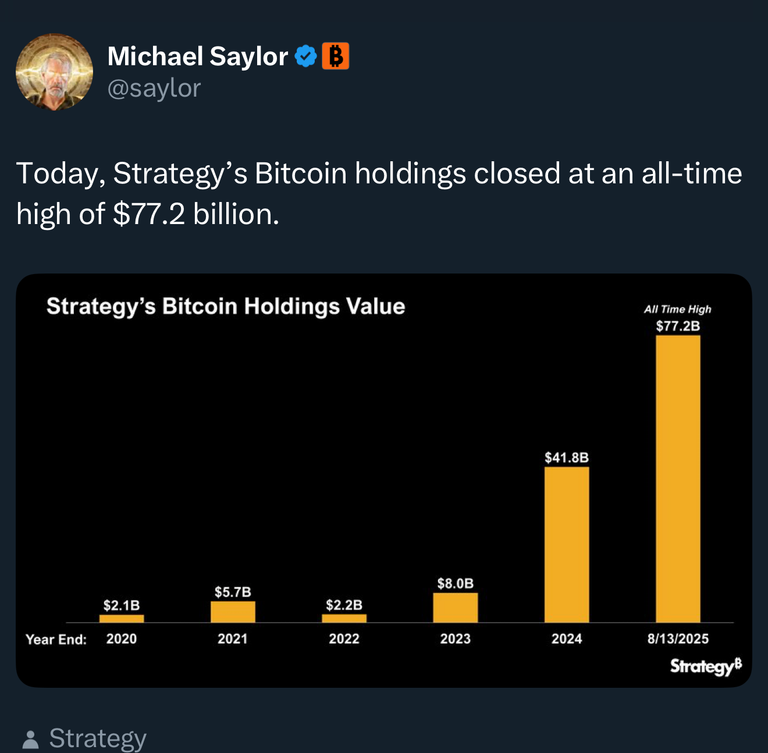Click the 2020 bar showing $2.1B

pos(121,619)
